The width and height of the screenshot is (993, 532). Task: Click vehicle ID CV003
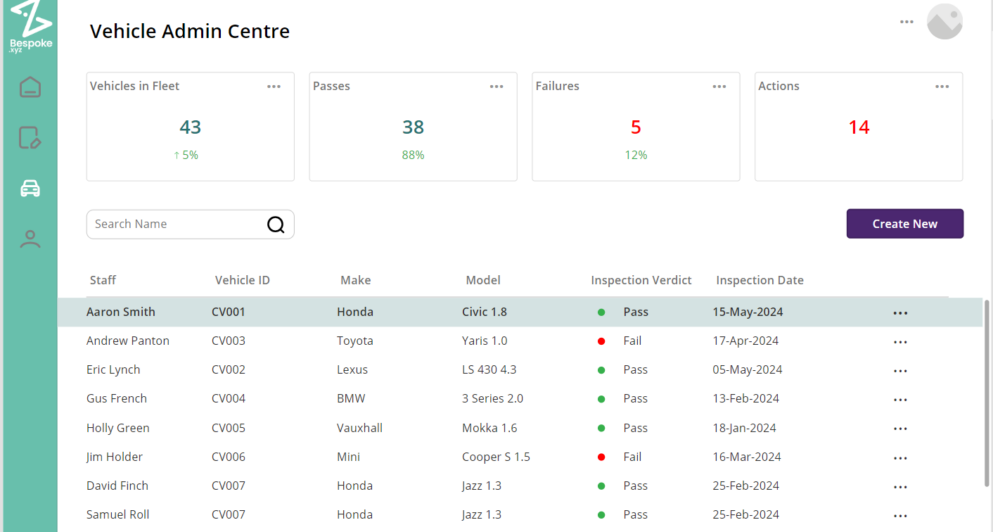click(x=228, y=341)
